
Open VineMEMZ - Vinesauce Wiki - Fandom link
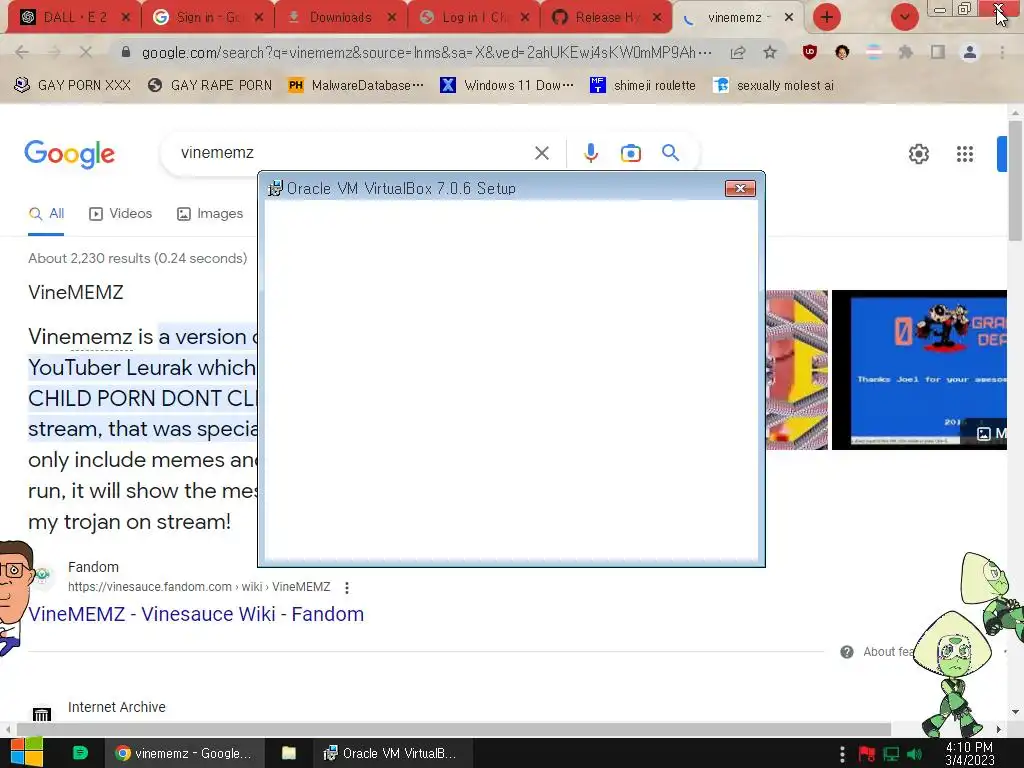pyautogui.click(x=196, y=614)
